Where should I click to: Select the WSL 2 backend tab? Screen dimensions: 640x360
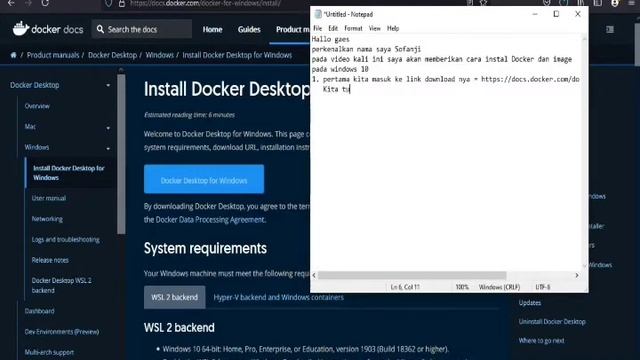[x=174, y=297]
